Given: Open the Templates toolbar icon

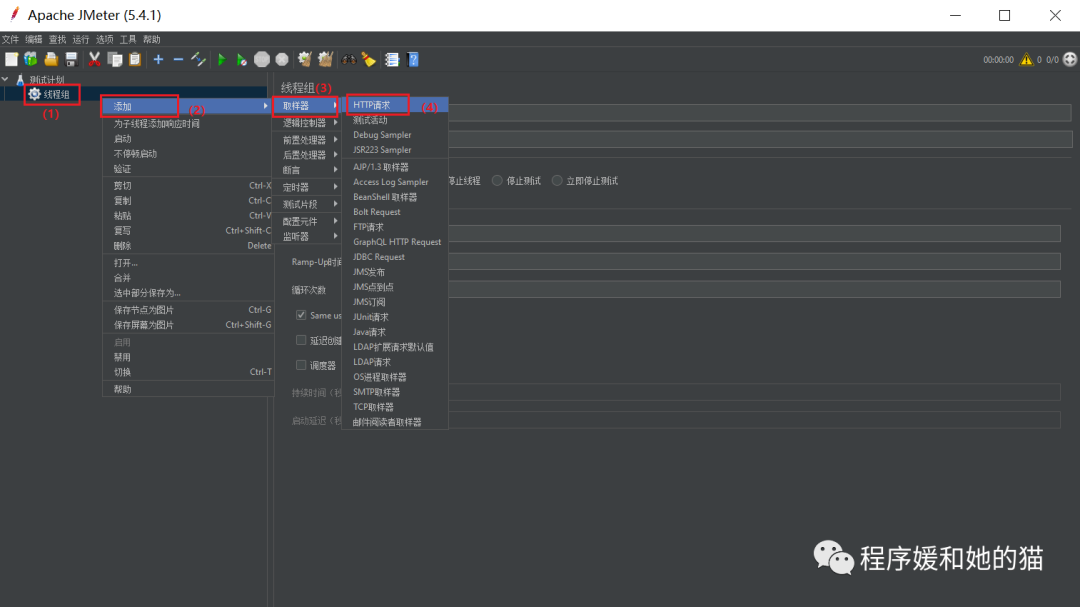Looking at the screenshot, I should [x=31, y=60].
